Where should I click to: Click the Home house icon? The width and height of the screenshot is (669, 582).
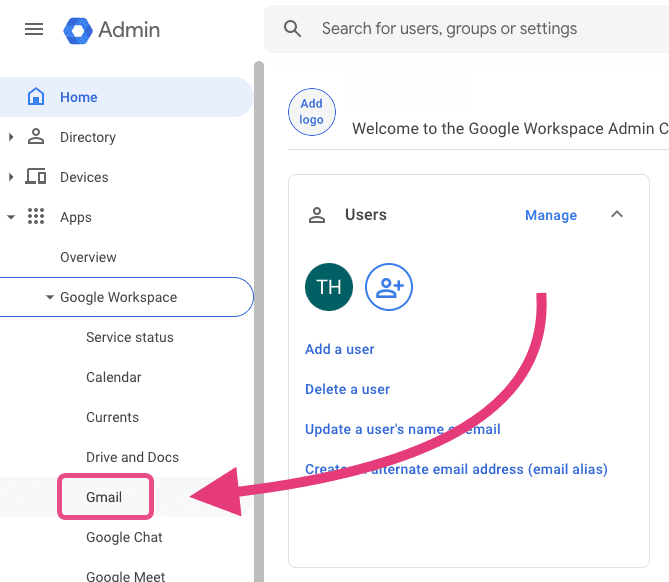tap(36, 96)
